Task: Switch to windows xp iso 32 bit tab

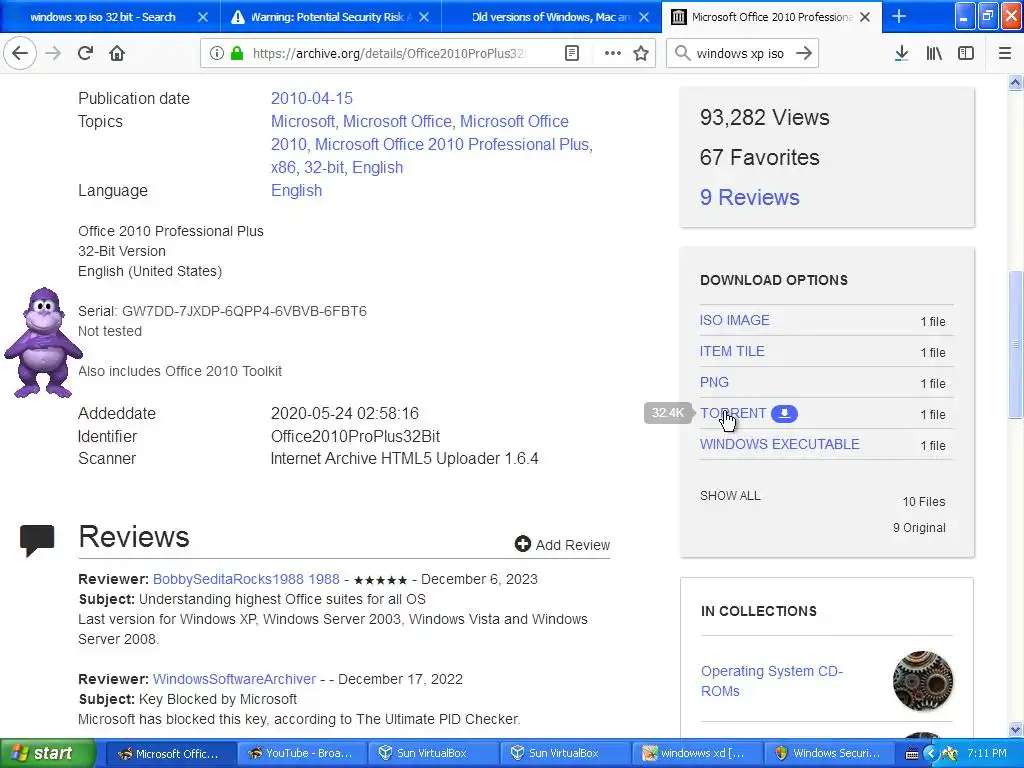Action: (103, 17)
